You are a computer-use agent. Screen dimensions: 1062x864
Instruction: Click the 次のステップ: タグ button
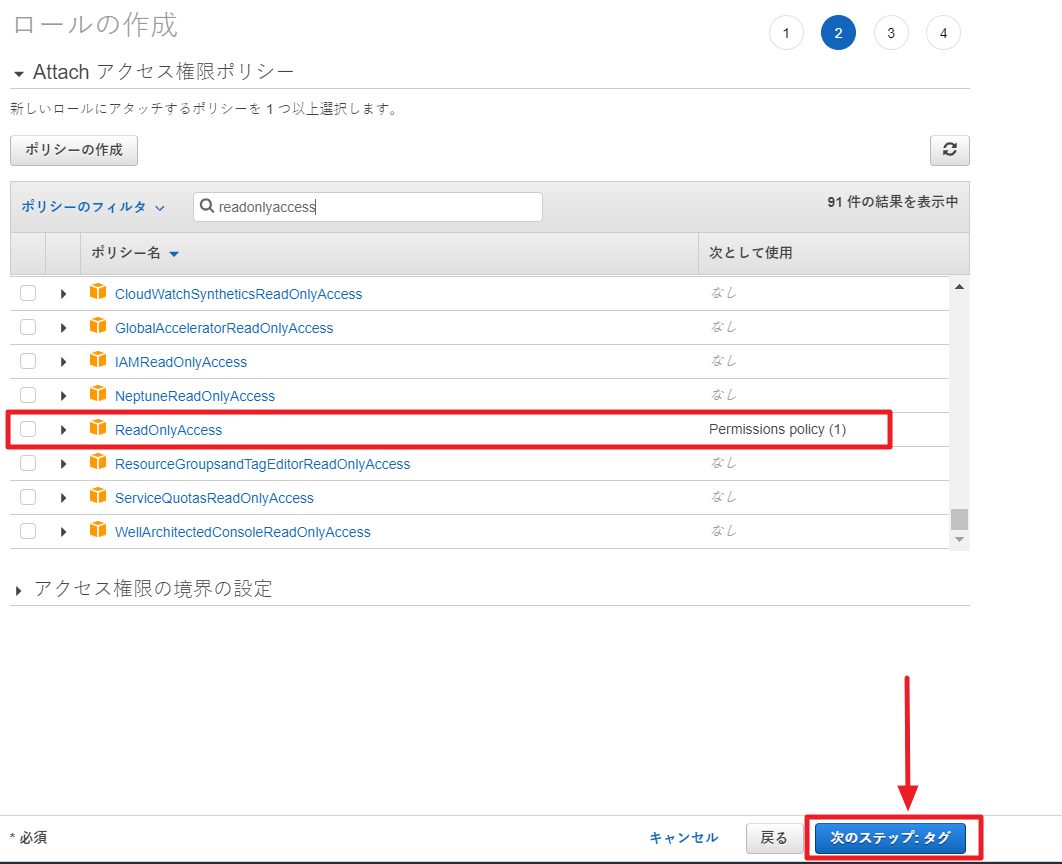(x=890, y=838)
